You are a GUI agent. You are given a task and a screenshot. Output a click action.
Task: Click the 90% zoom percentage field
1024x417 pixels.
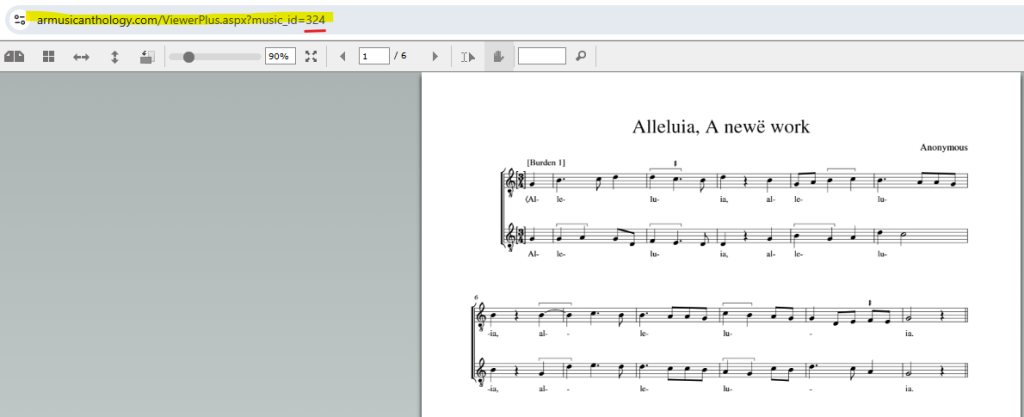click(x=280, y=56)
